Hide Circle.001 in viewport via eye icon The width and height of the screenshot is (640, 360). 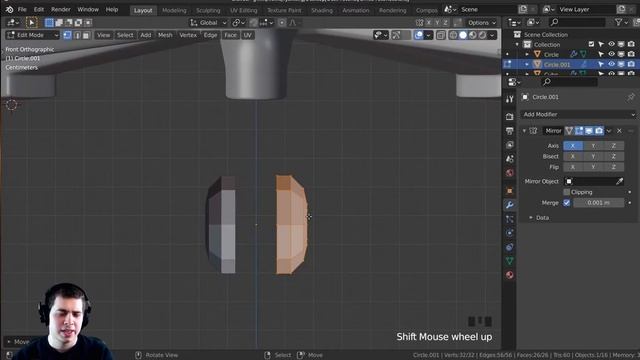(x=611, y=64)
